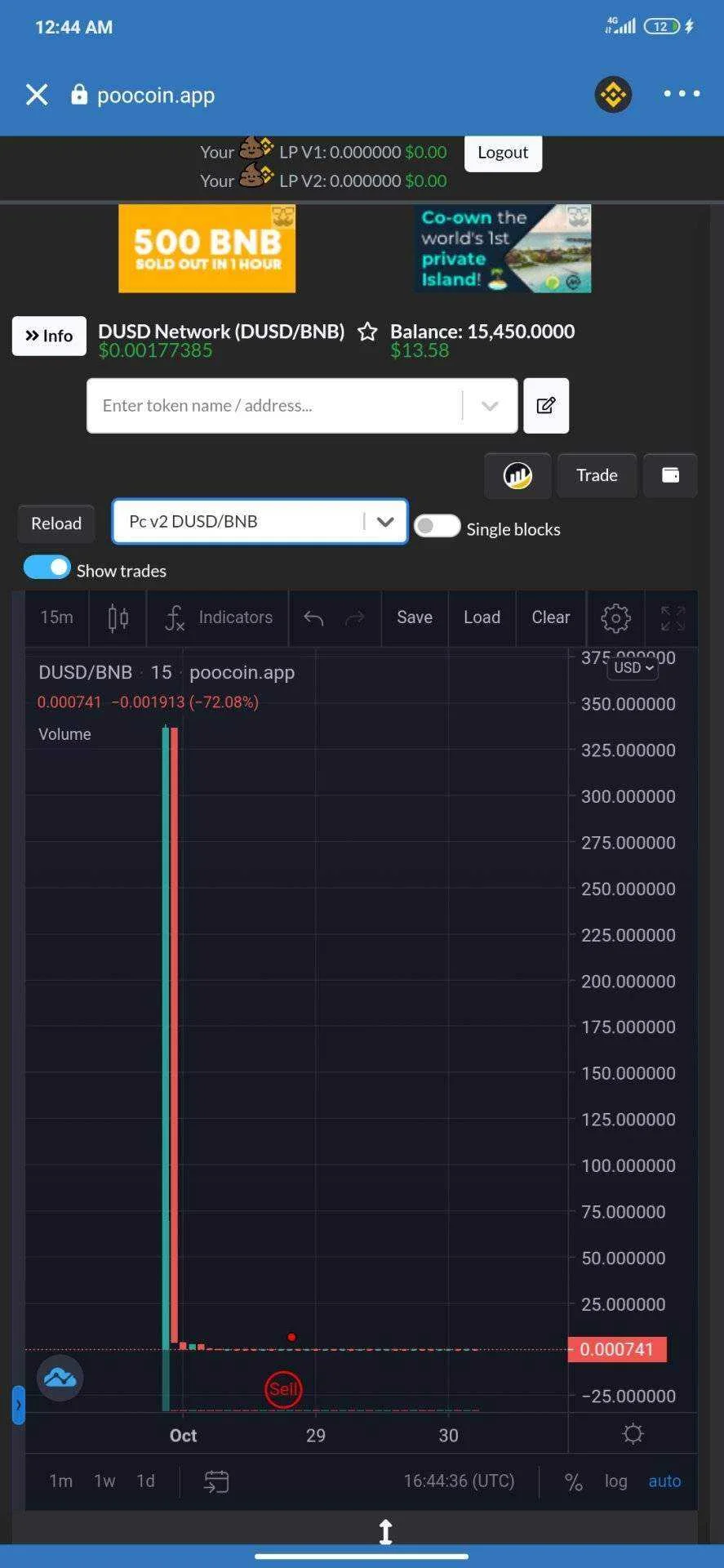The height and width of the screenshot is (1568, 724).
Task: Open the go to date calendar icon
Action: [x=216, y=1481]
